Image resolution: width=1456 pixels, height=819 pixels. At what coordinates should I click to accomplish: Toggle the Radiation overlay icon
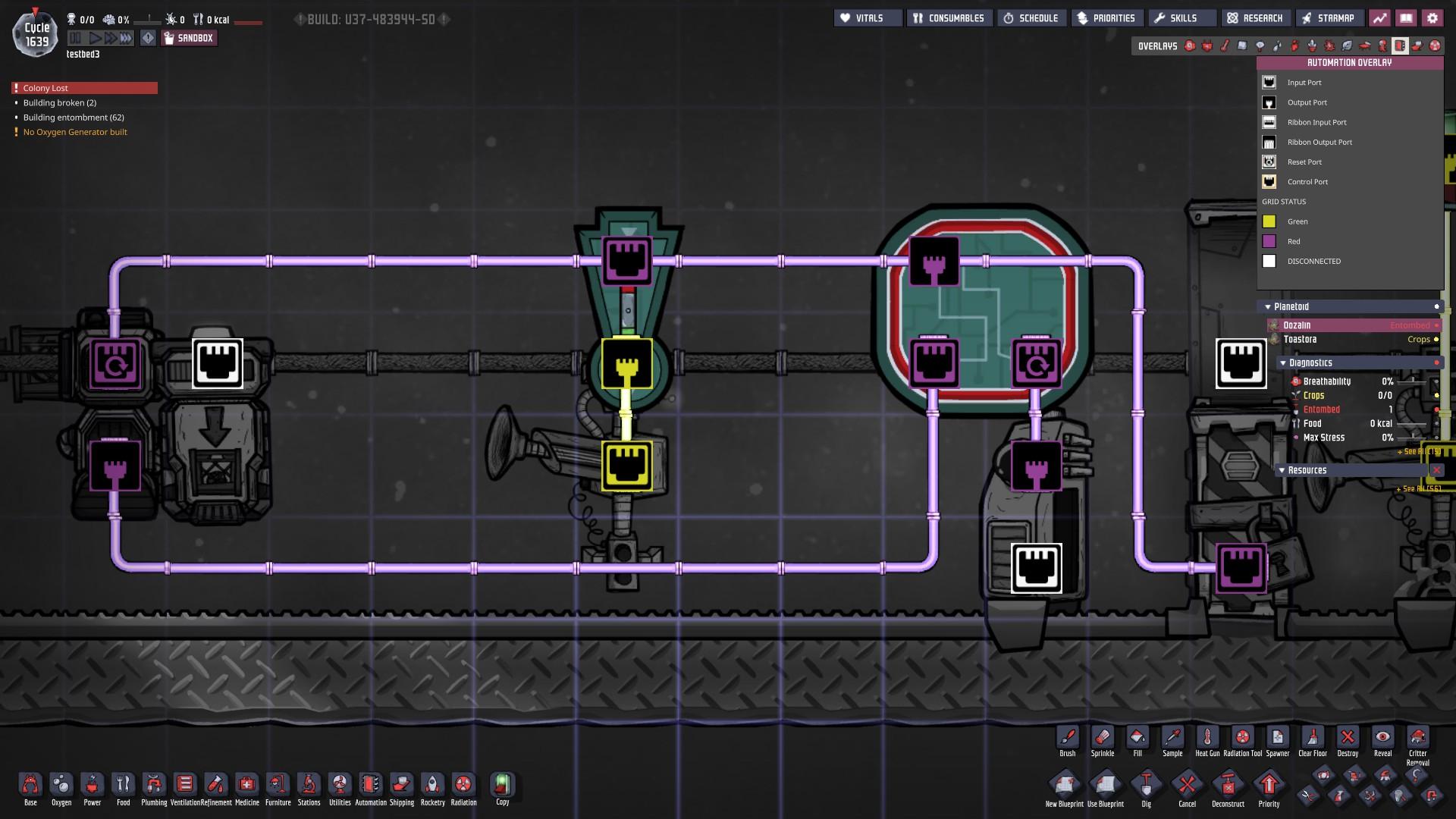coord(1435,46)
